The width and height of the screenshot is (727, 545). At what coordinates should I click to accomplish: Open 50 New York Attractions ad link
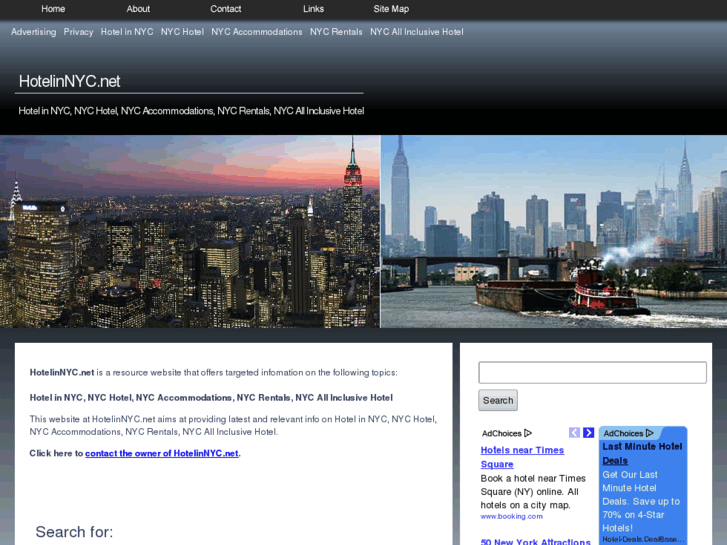point(536,541)
